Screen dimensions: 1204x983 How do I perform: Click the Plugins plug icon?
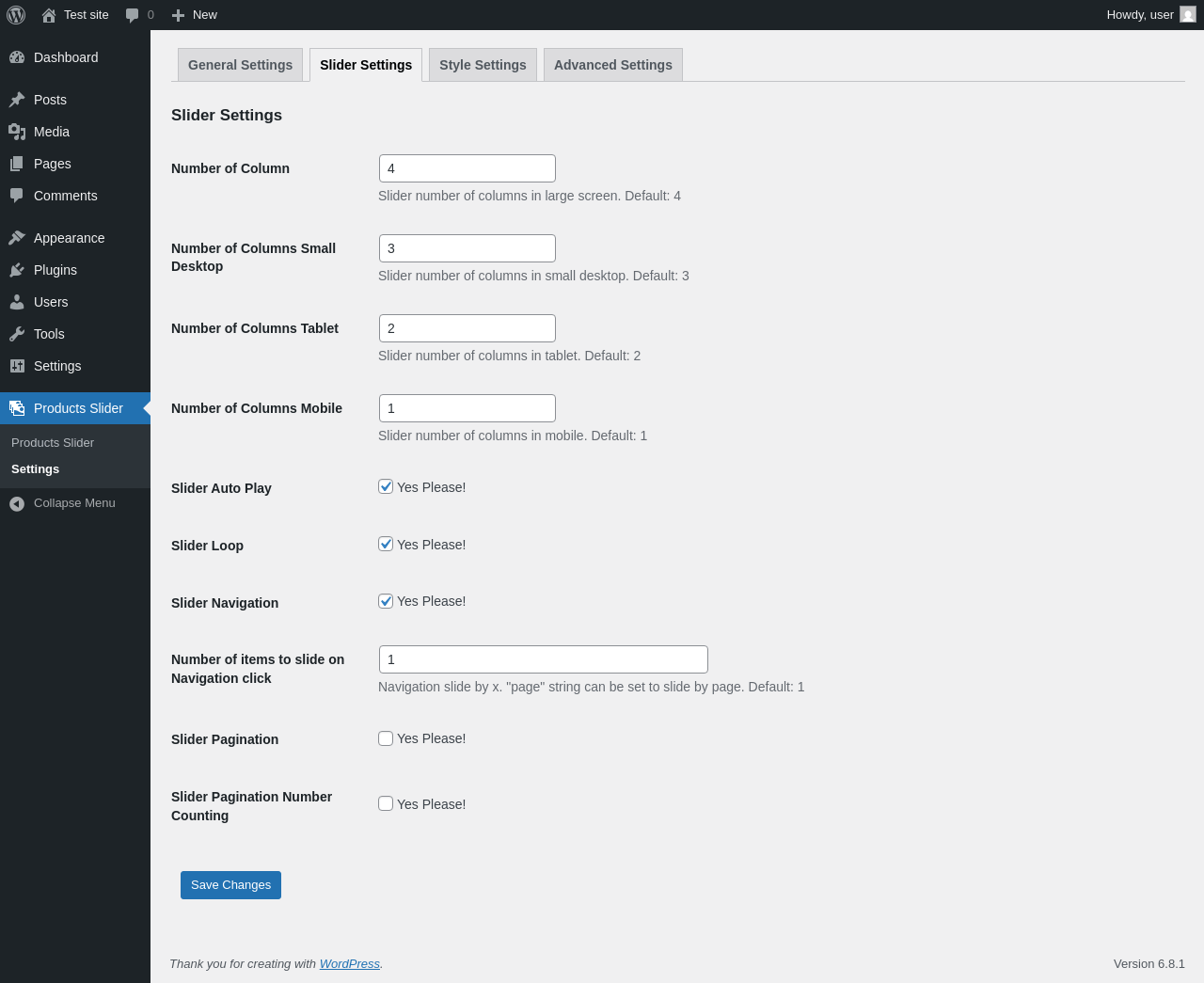pyautogui.click(x=17, y=270)
